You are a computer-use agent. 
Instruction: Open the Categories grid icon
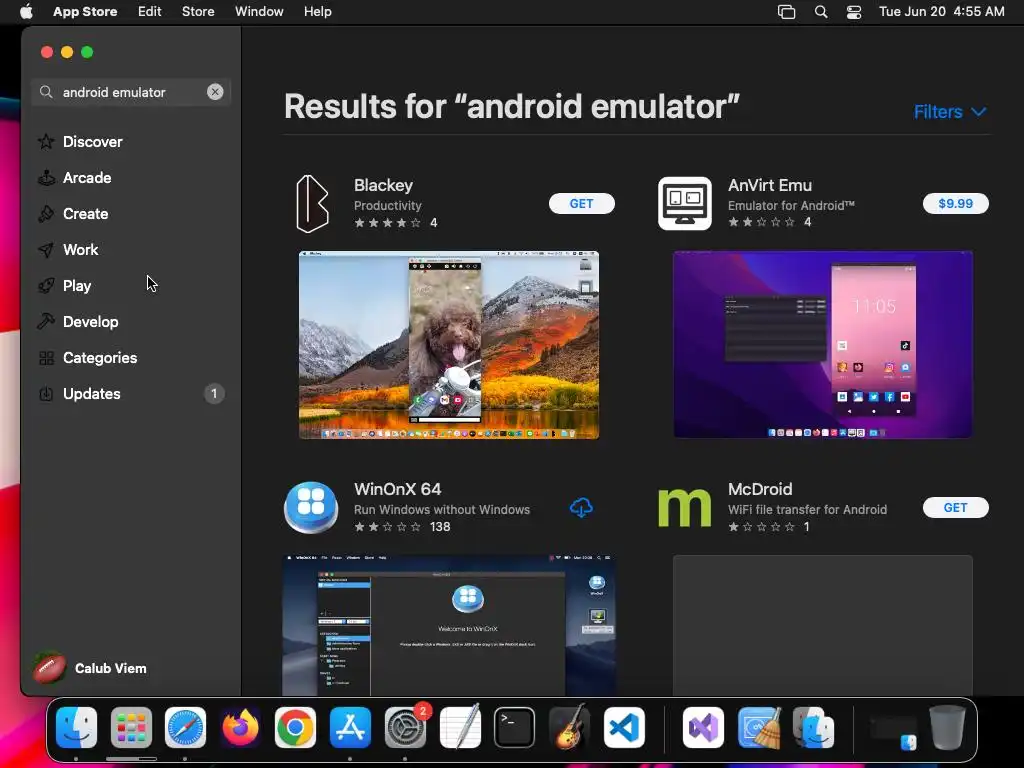[46, 358]
